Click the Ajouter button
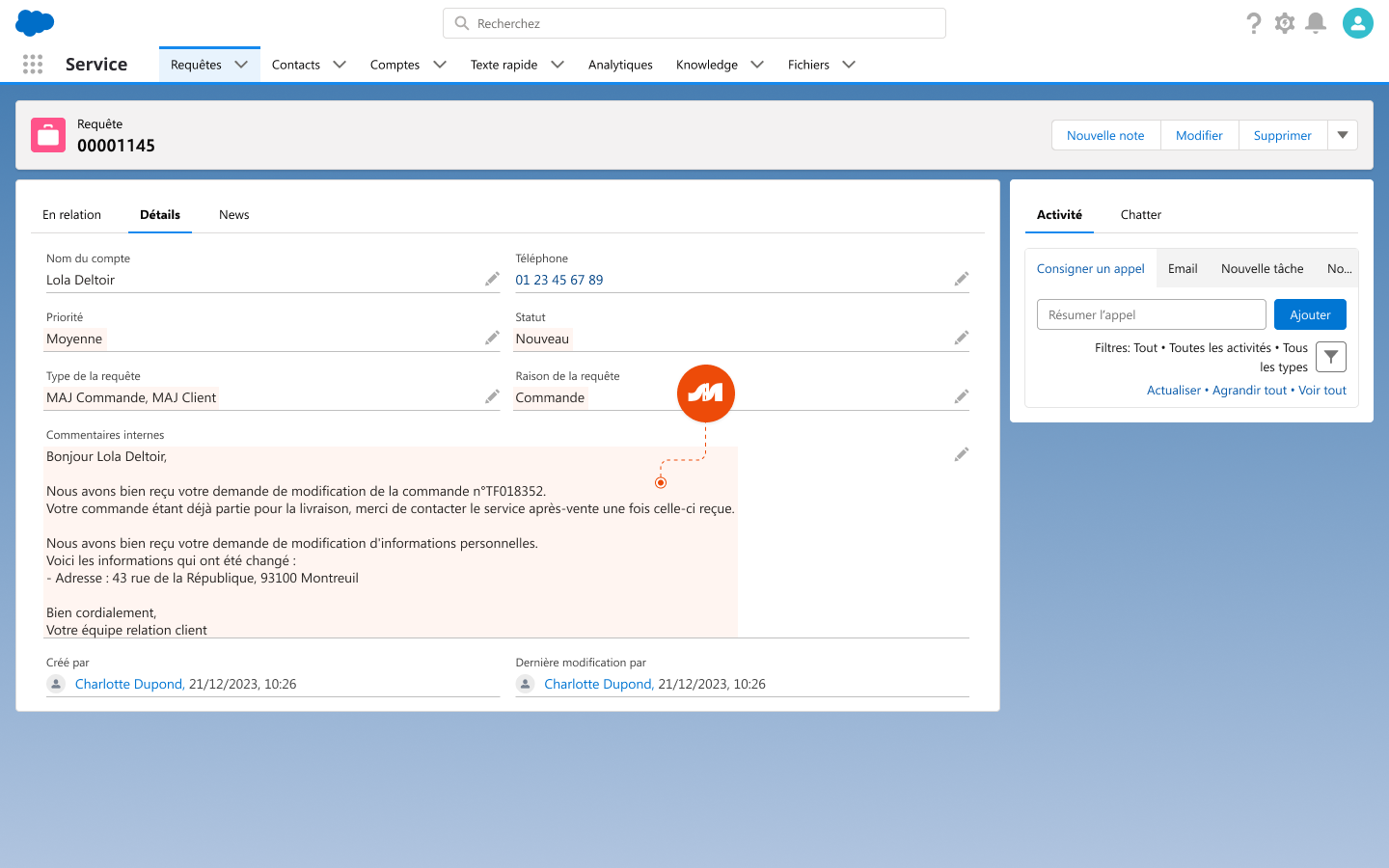Viewport: 1389px width, 868px height. click(1310, 314)
